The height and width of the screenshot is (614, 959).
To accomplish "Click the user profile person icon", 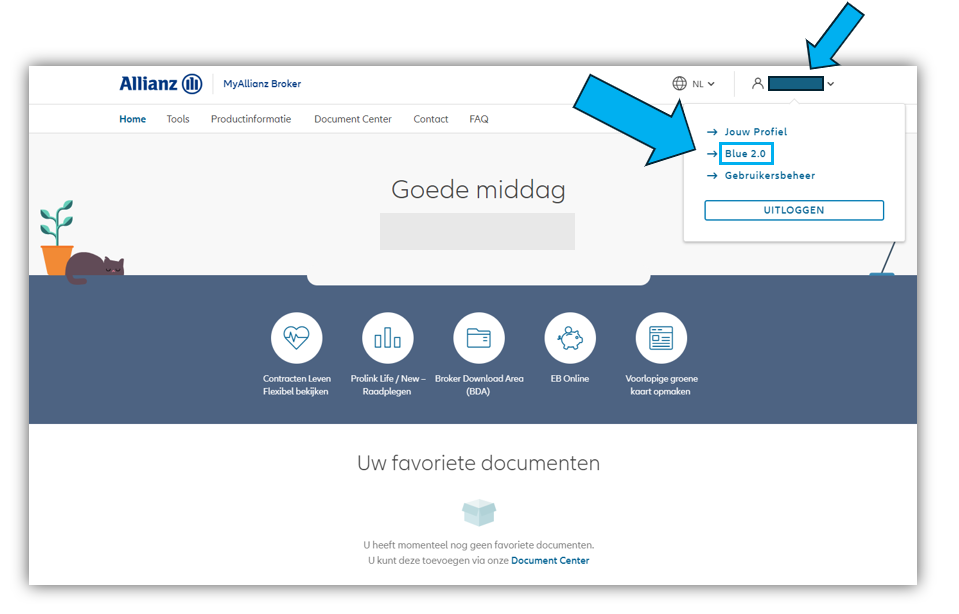I will click(x=757, y=83).
